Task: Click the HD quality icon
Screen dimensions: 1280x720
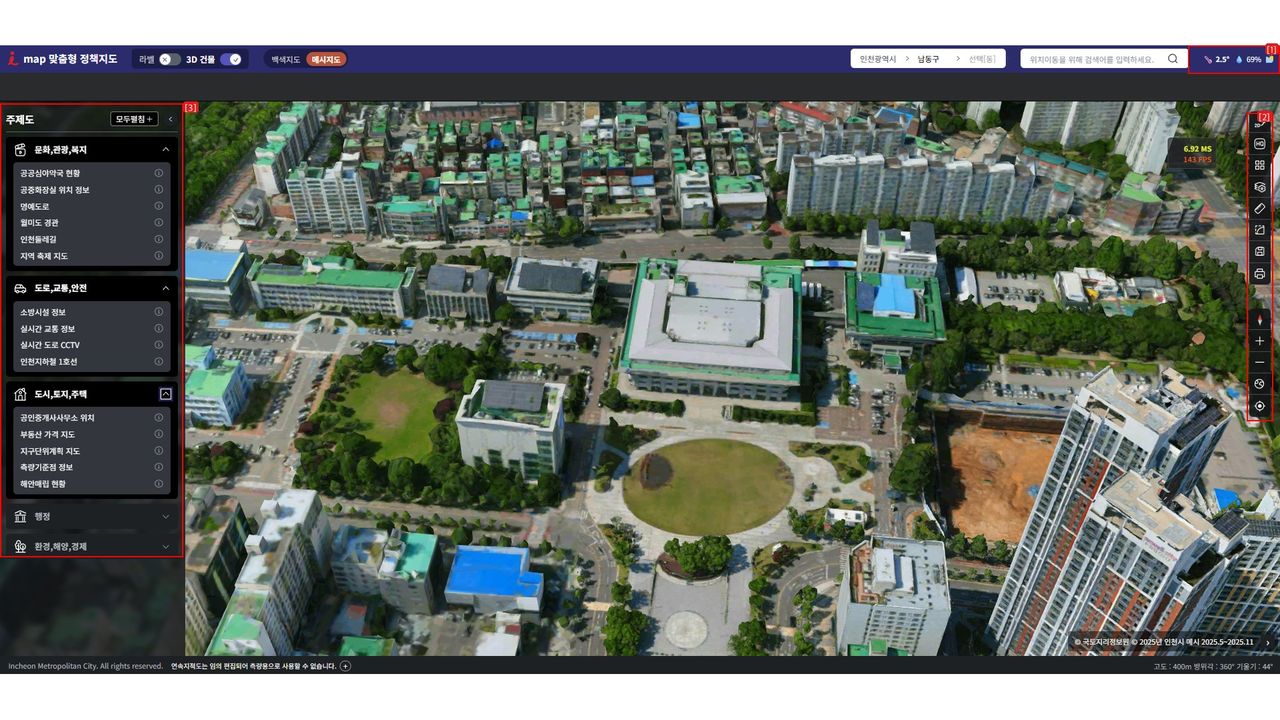Action: coord(1259,144)
